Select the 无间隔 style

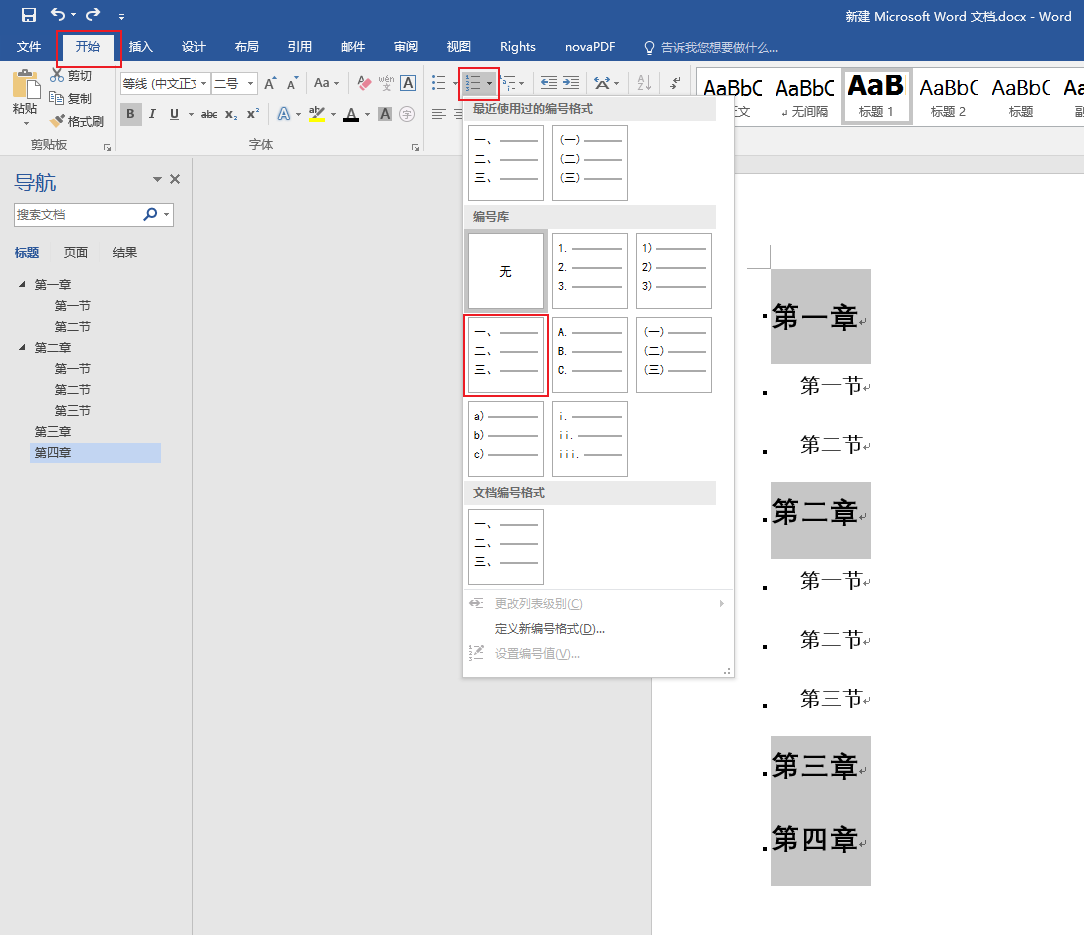805,96
